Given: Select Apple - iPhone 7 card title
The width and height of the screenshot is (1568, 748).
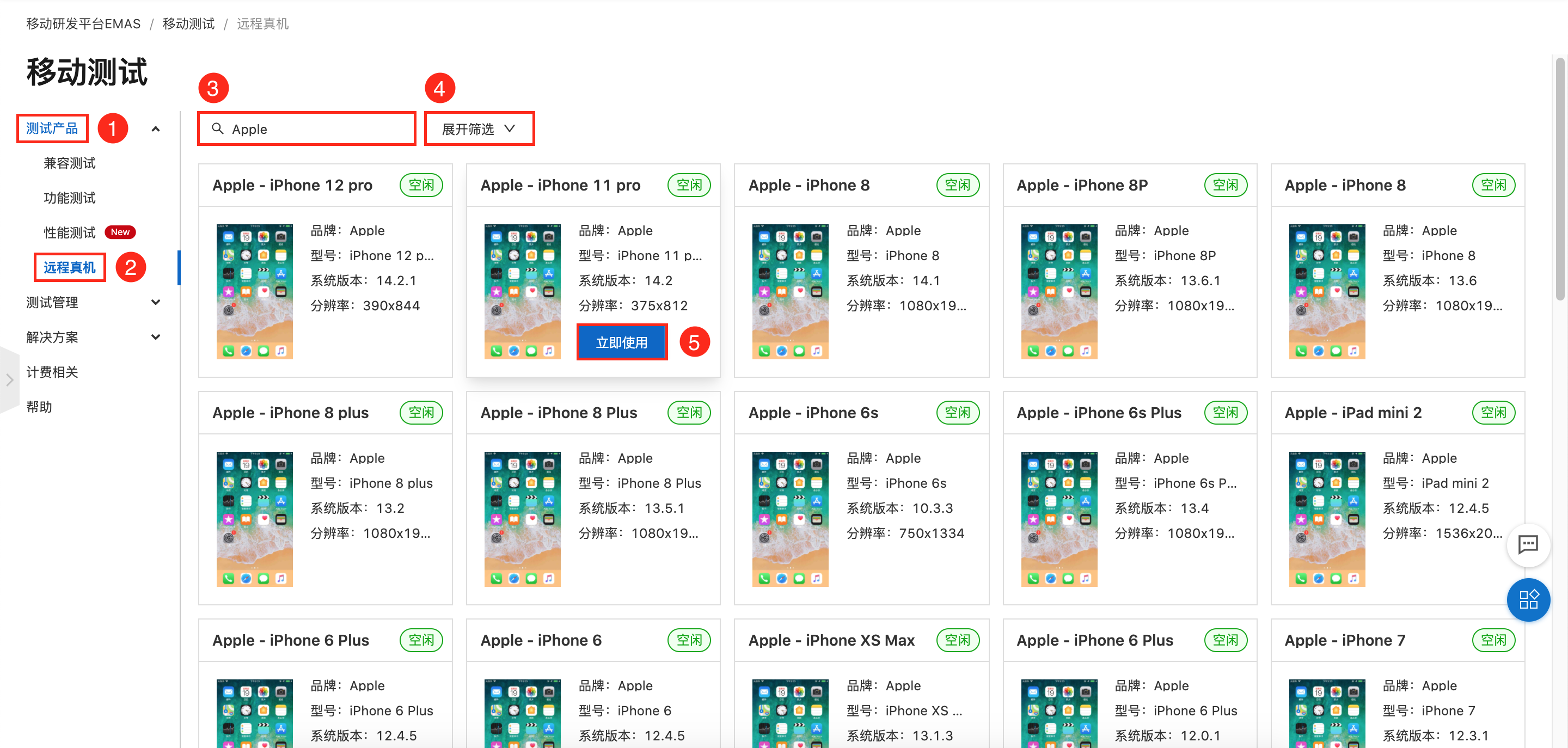Looking at the screenshot, I should 1345,640.
